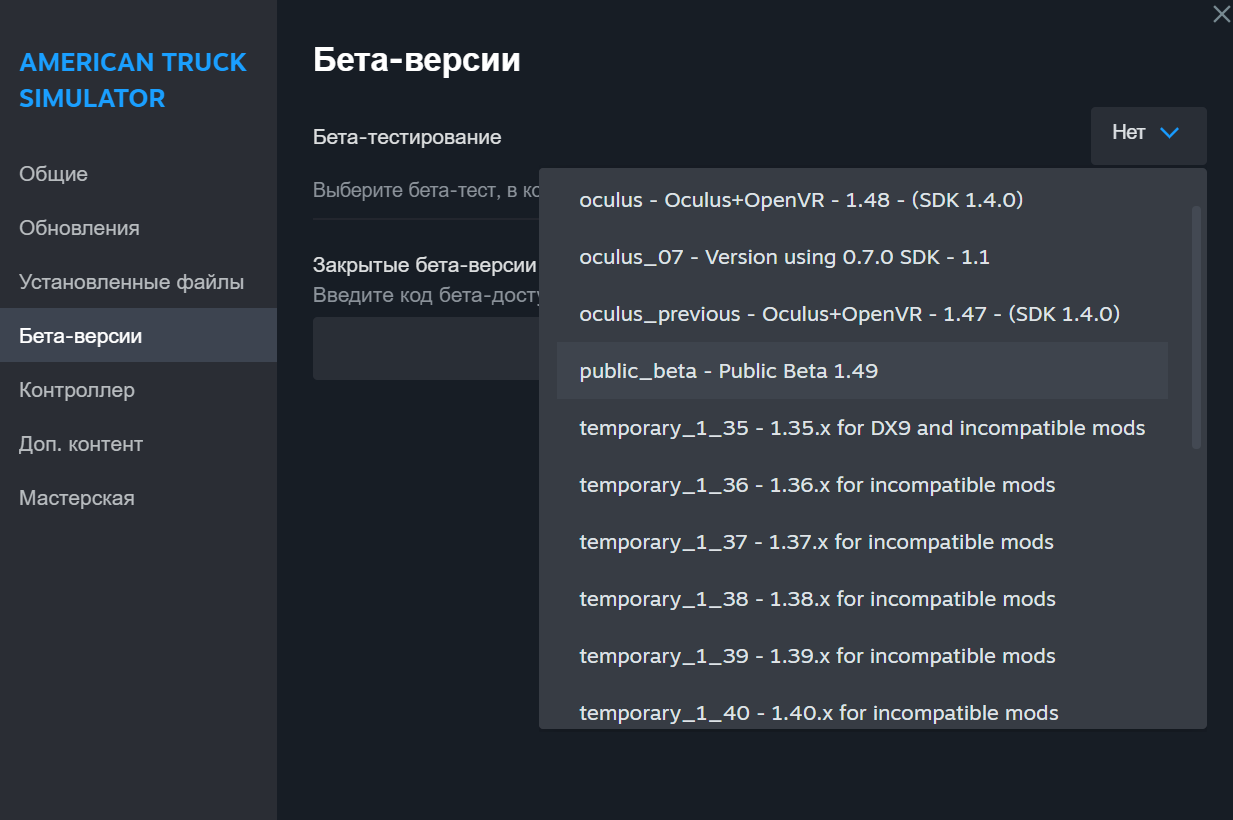Click the beta list scrollbar thumb
Viewport: 1233px width, 820px height.
click(1196, 327)
